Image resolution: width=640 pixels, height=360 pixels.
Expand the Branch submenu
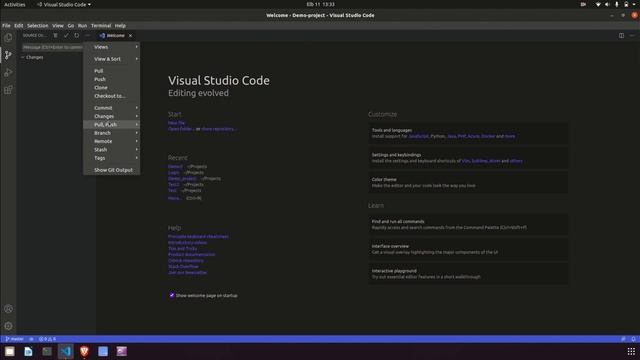click(111, 133)
